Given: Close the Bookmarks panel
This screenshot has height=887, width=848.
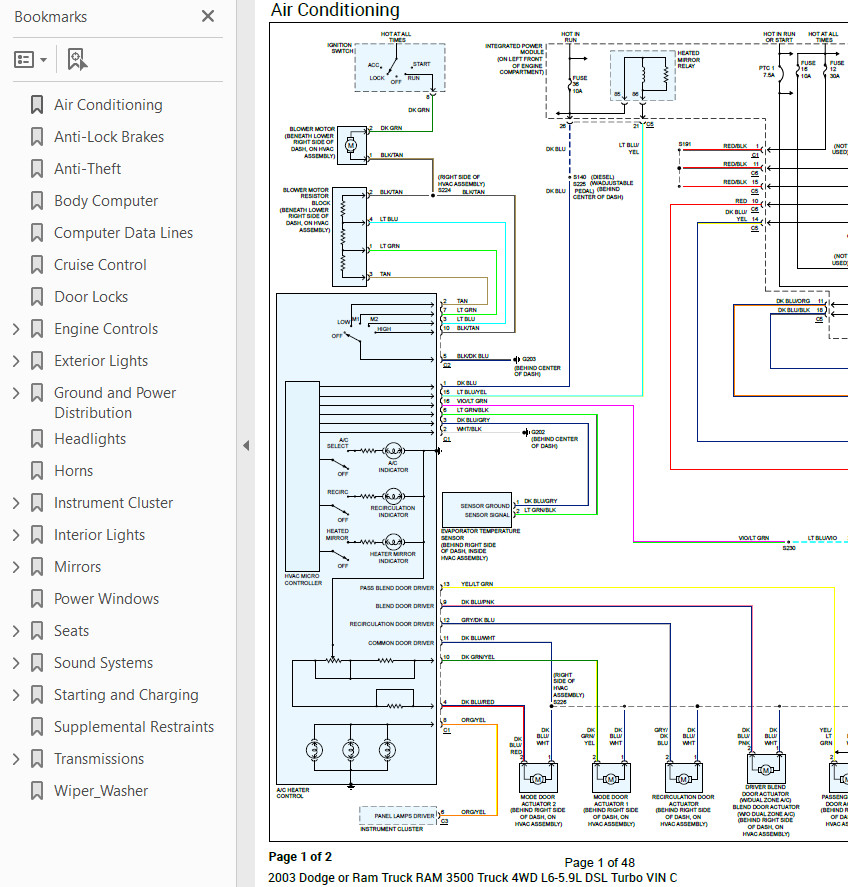Looking at the screenshot, I should coord(208,16).
